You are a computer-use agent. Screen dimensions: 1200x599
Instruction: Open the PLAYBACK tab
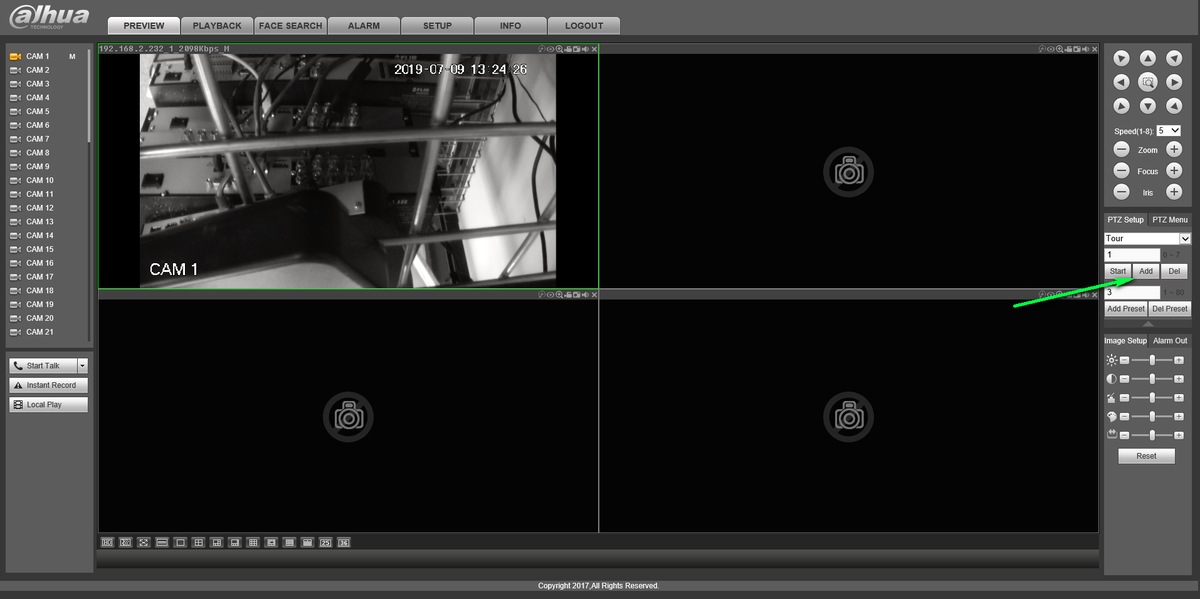[x=217, y=26]
